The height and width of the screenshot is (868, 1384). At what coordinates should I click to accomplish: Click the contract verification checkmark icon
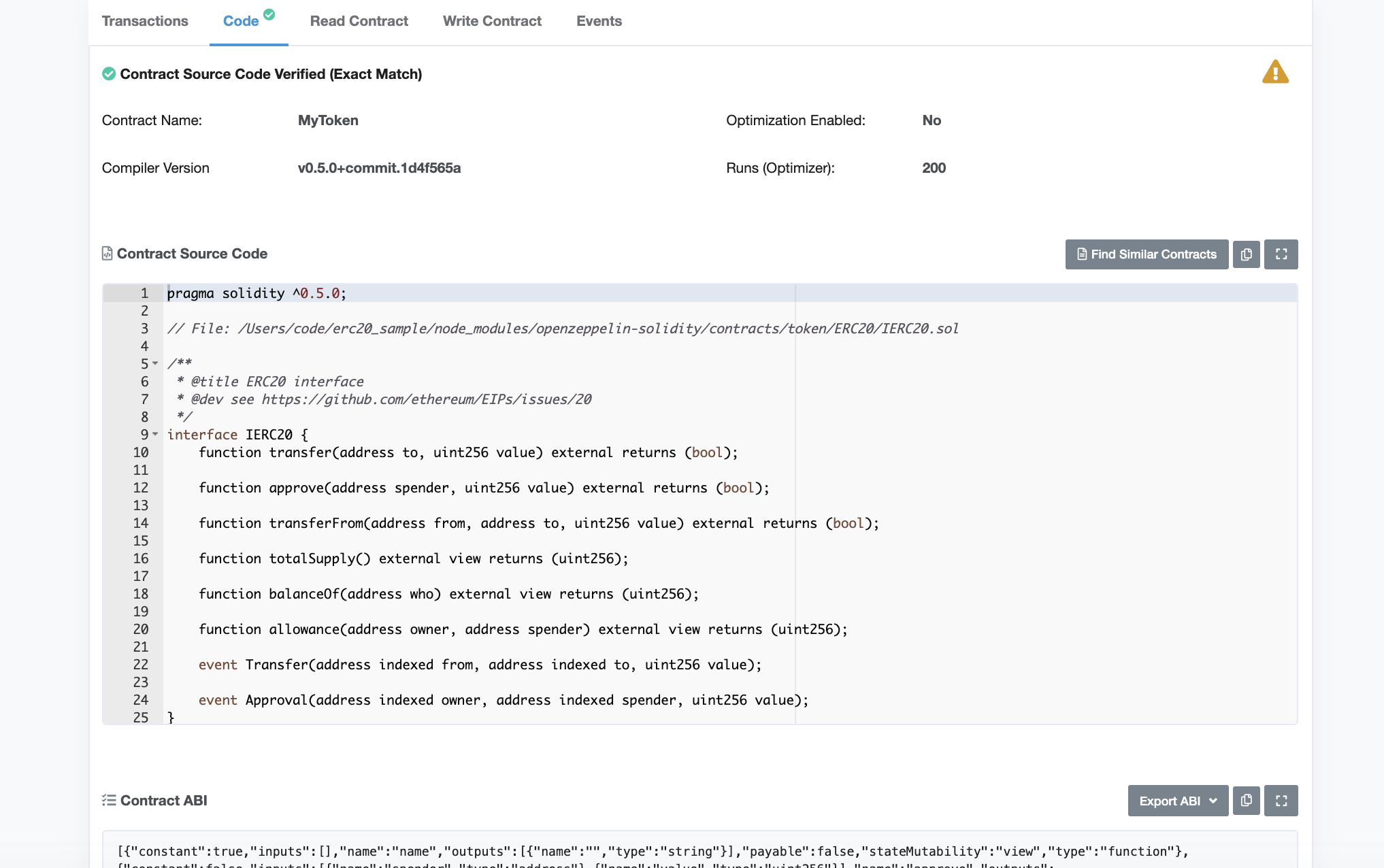(108, 74)
